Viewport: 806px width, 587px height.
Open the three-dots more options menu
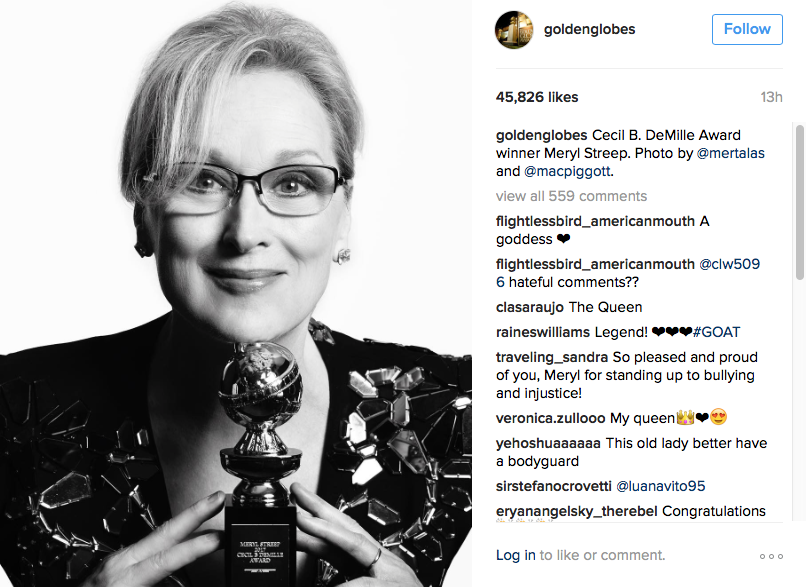[x=771, y=556]
